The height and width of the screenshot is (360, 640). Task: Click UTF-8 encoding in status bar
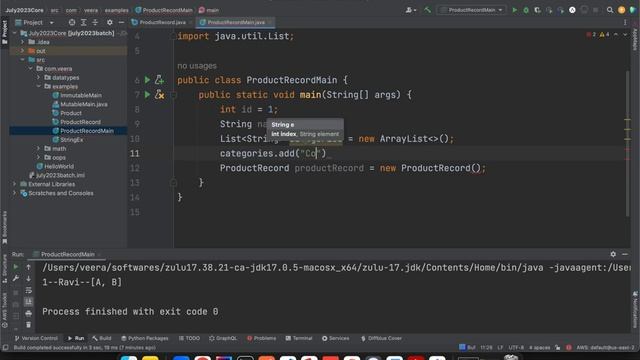[516, 348]
